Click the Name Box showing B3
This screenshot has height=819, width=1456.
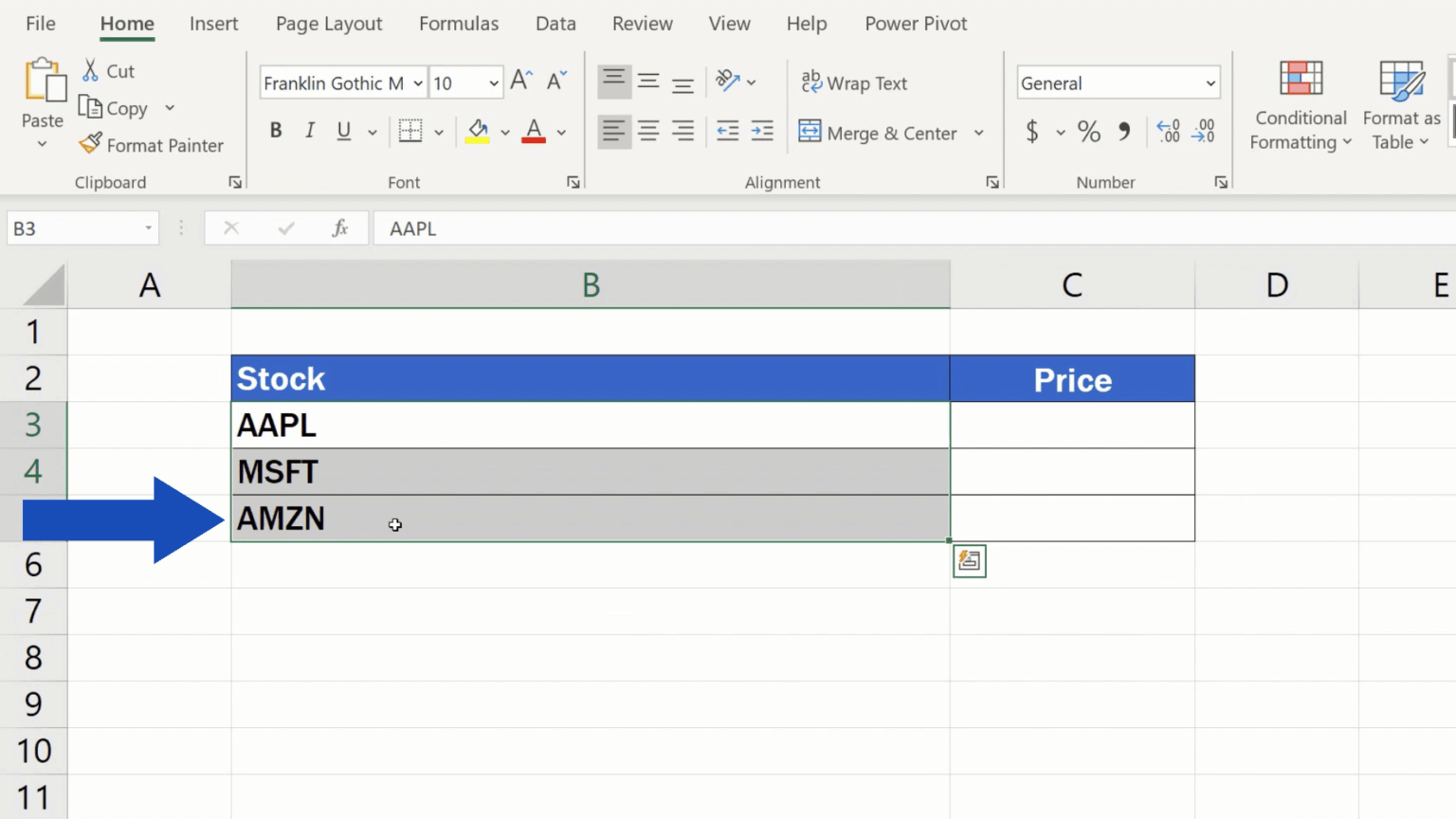[82, 228]
